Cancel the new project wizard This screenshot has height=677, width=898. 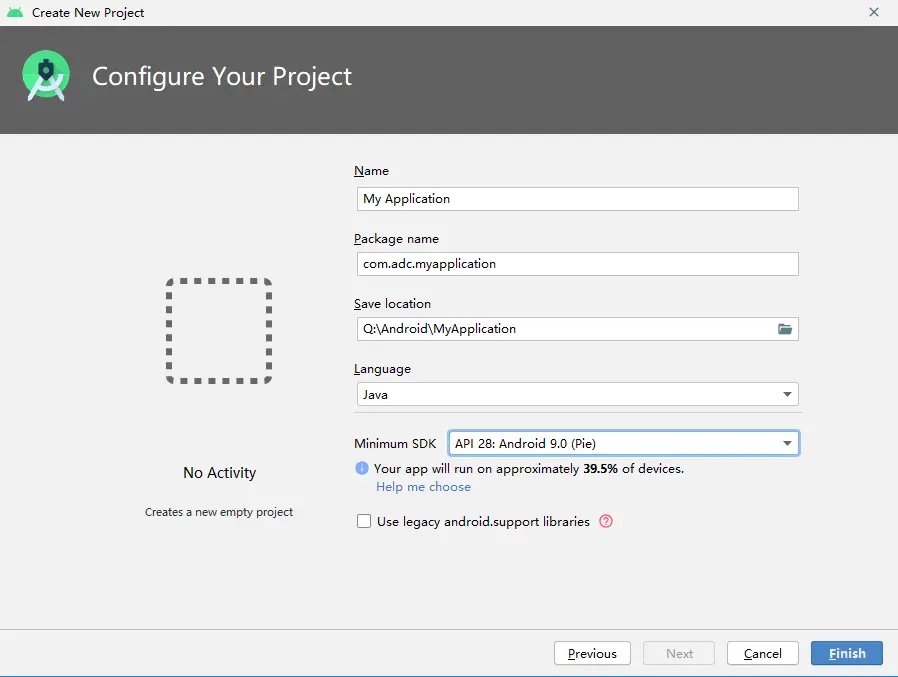[762, 653]
